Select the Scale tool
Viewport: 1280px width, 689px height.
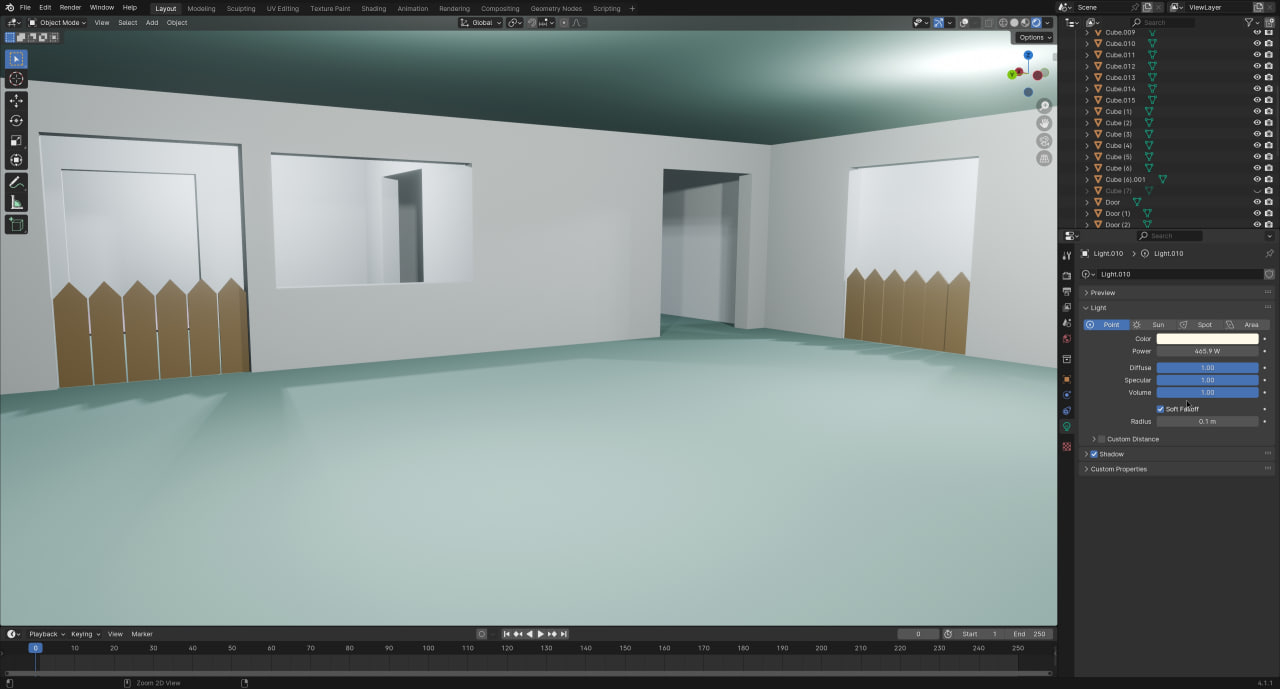coord(16,140)
